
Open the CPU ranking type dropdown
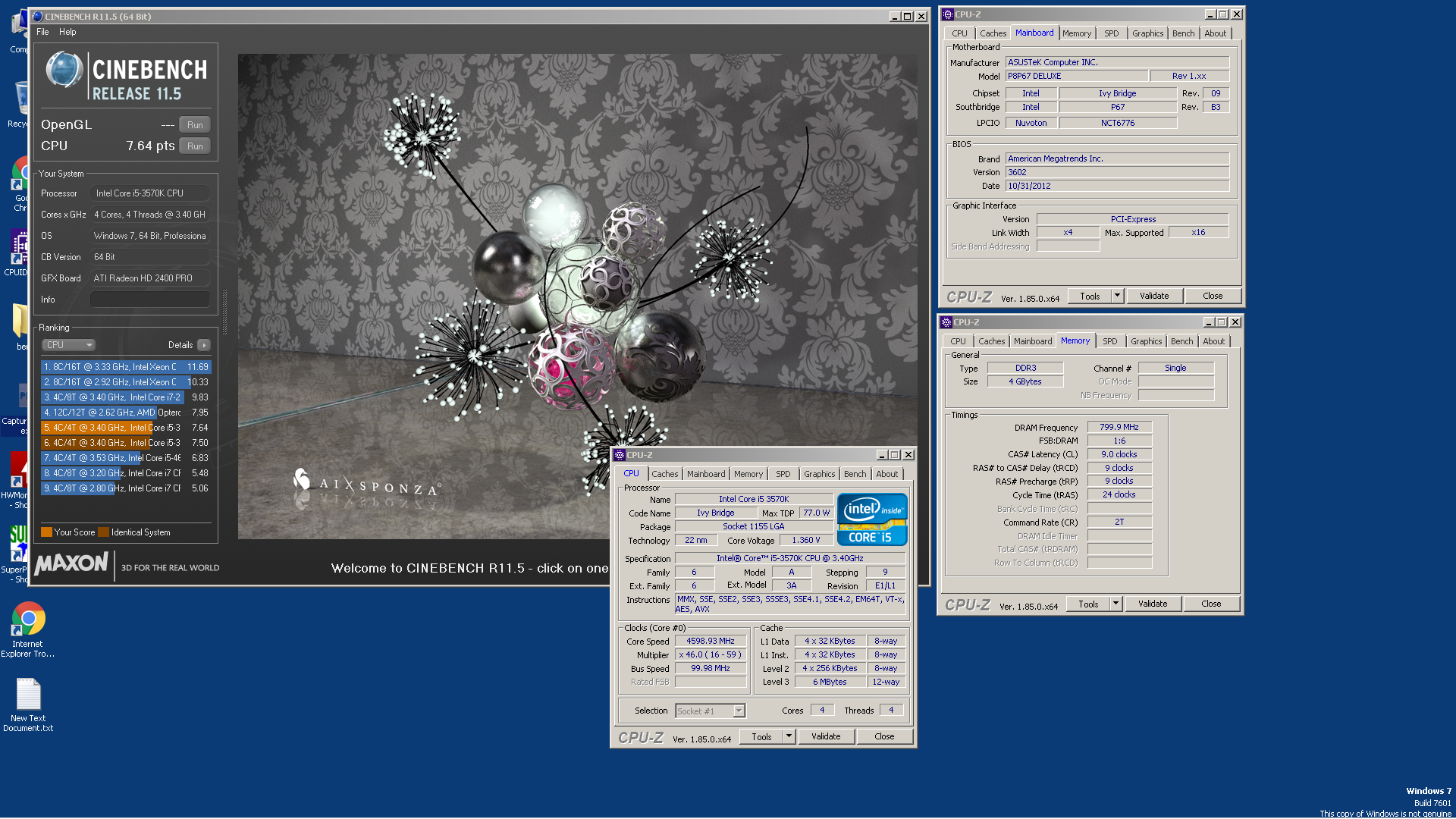68,345
